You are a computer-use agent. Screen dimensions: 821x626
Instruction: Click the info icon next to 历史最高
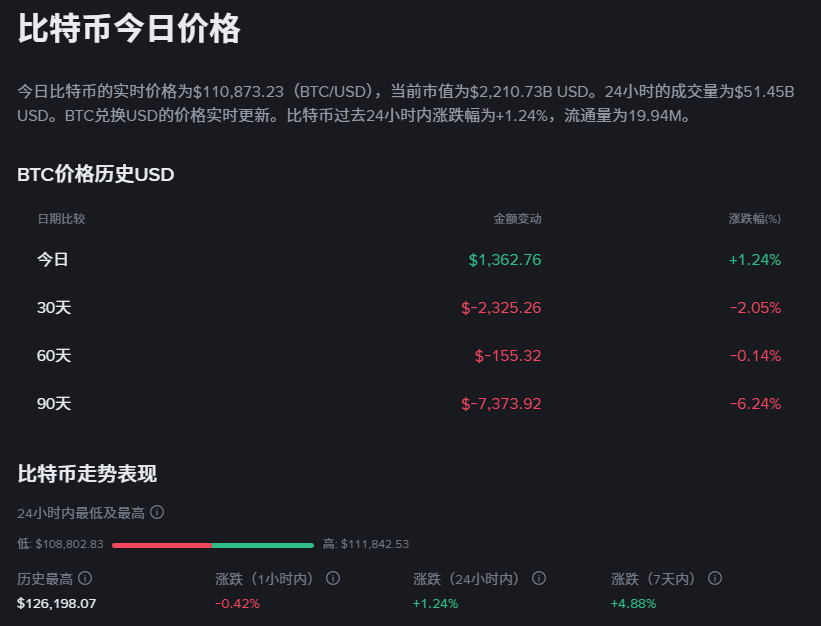[85, 578]
